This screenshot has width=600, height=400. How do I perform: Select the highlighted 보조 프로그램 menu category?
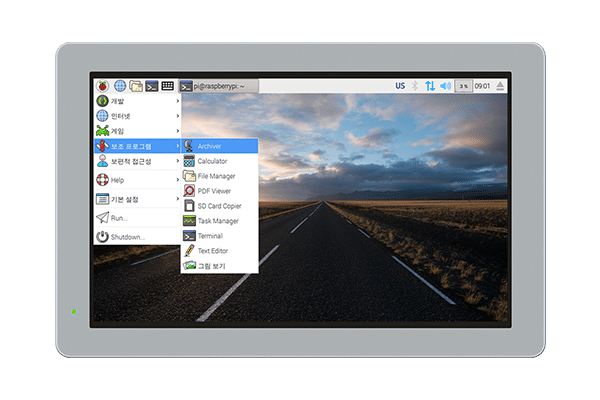tap(137, 146)
